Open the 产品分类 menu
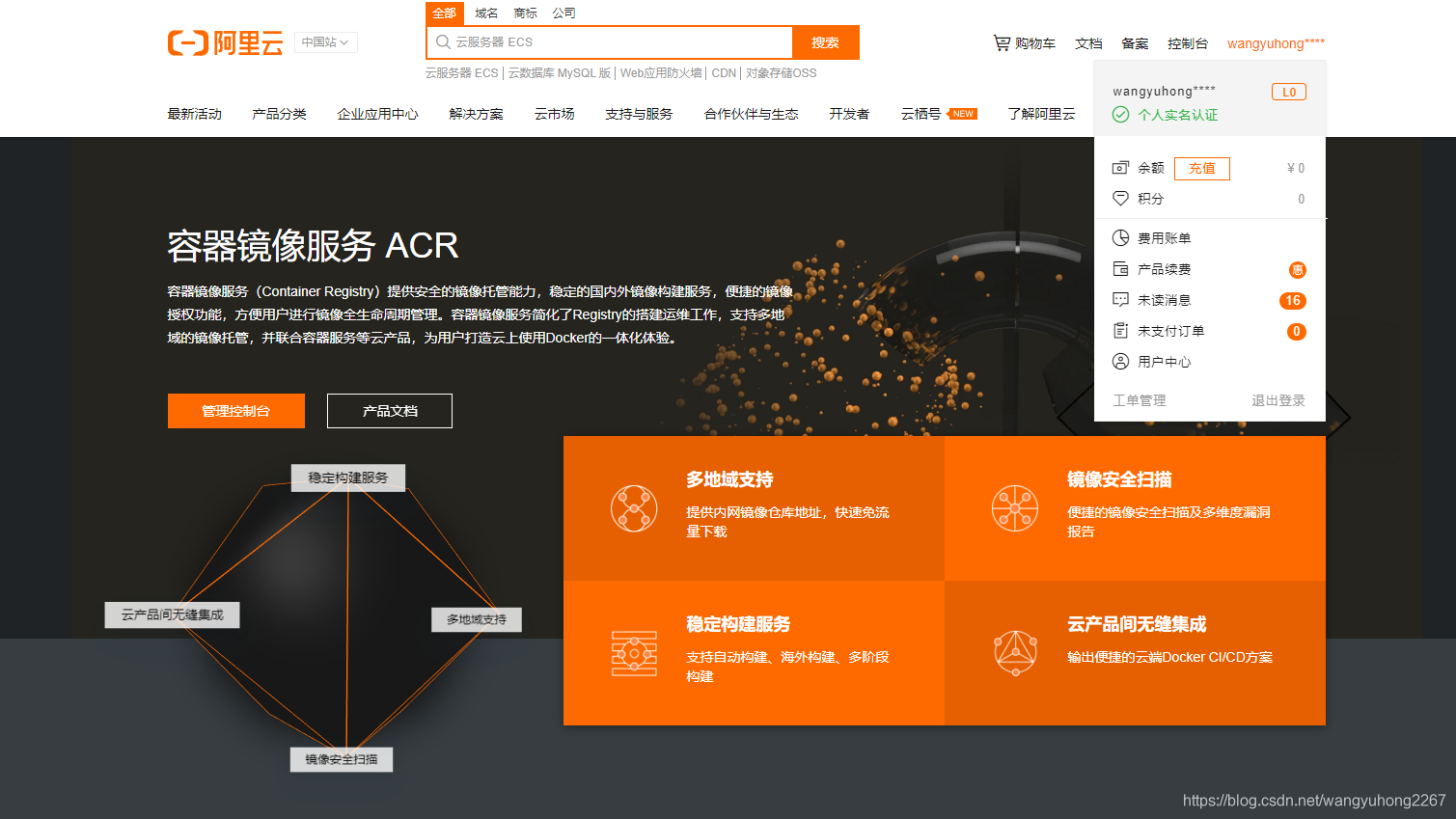The height and width of the screenshot is (819, 1456). click(279, 114)
